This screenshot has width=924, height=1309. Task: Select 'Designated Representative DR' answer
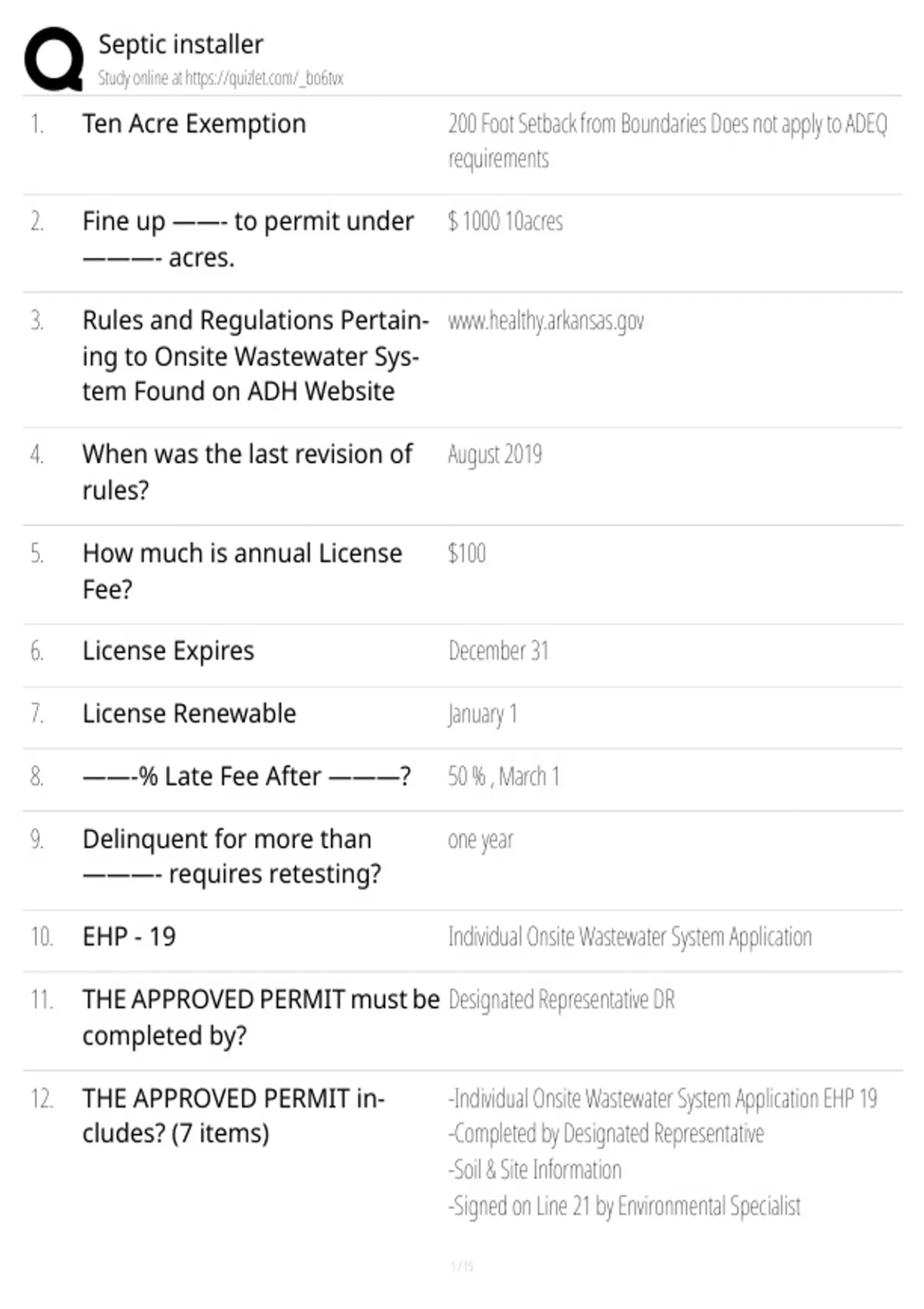pos(561,999)
